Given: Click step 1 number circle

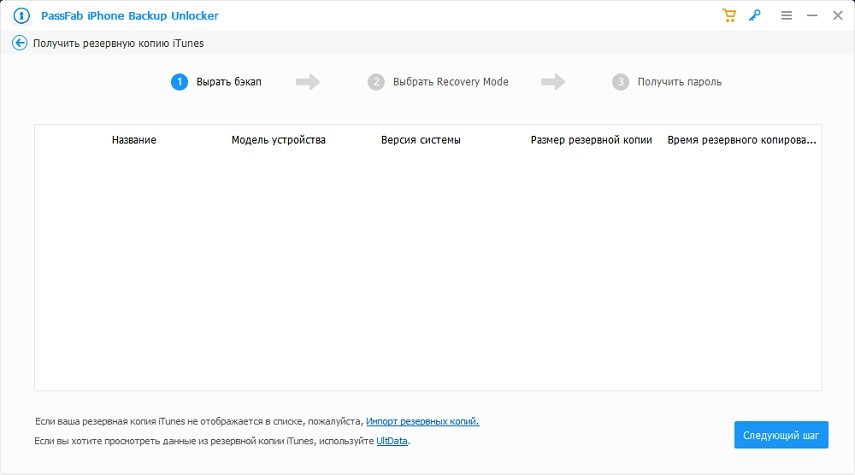Looking at the screenshot, I should point(179,82).
